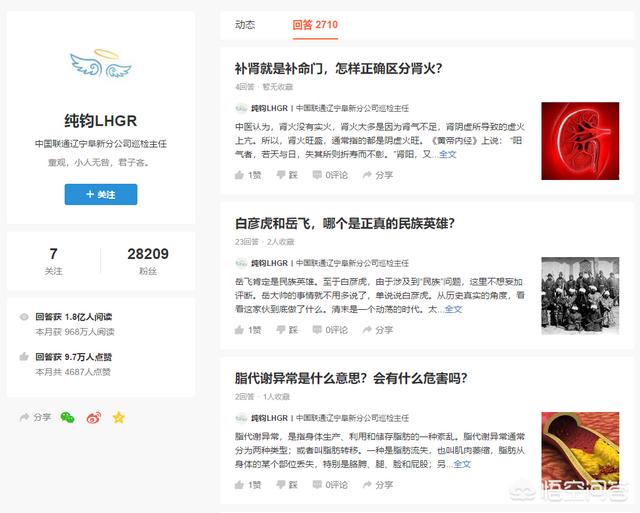Click the Weibo share icon
The image size is (640, 513).
[x=93, y=417]
